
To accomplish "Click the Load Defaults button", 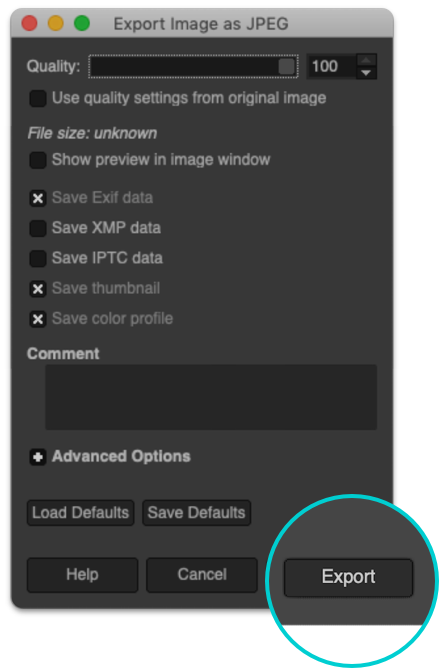I will [81, 513].
